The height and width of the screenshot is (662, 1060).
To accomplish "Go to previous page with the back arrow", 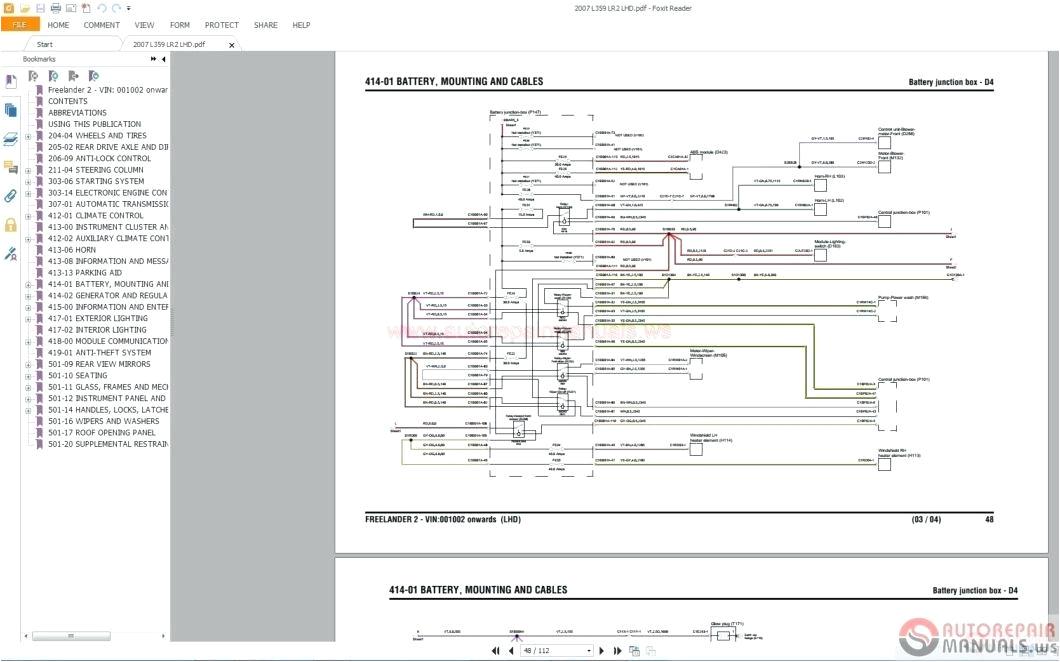I will point(511,651).
